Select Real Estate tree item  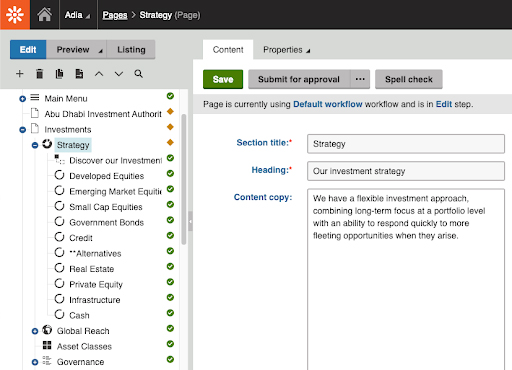coord(91,269)
